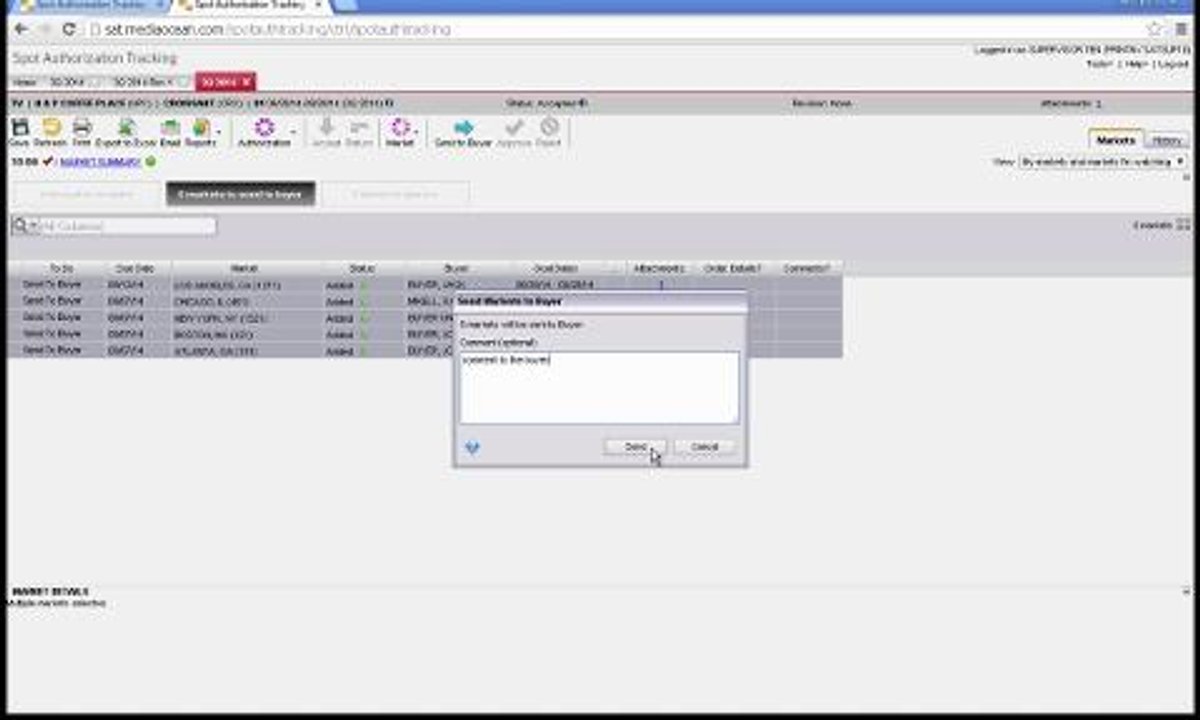The image size is (1200, 720).
Task: Collapse the Market Details panel arrow
Action: 1186,592
